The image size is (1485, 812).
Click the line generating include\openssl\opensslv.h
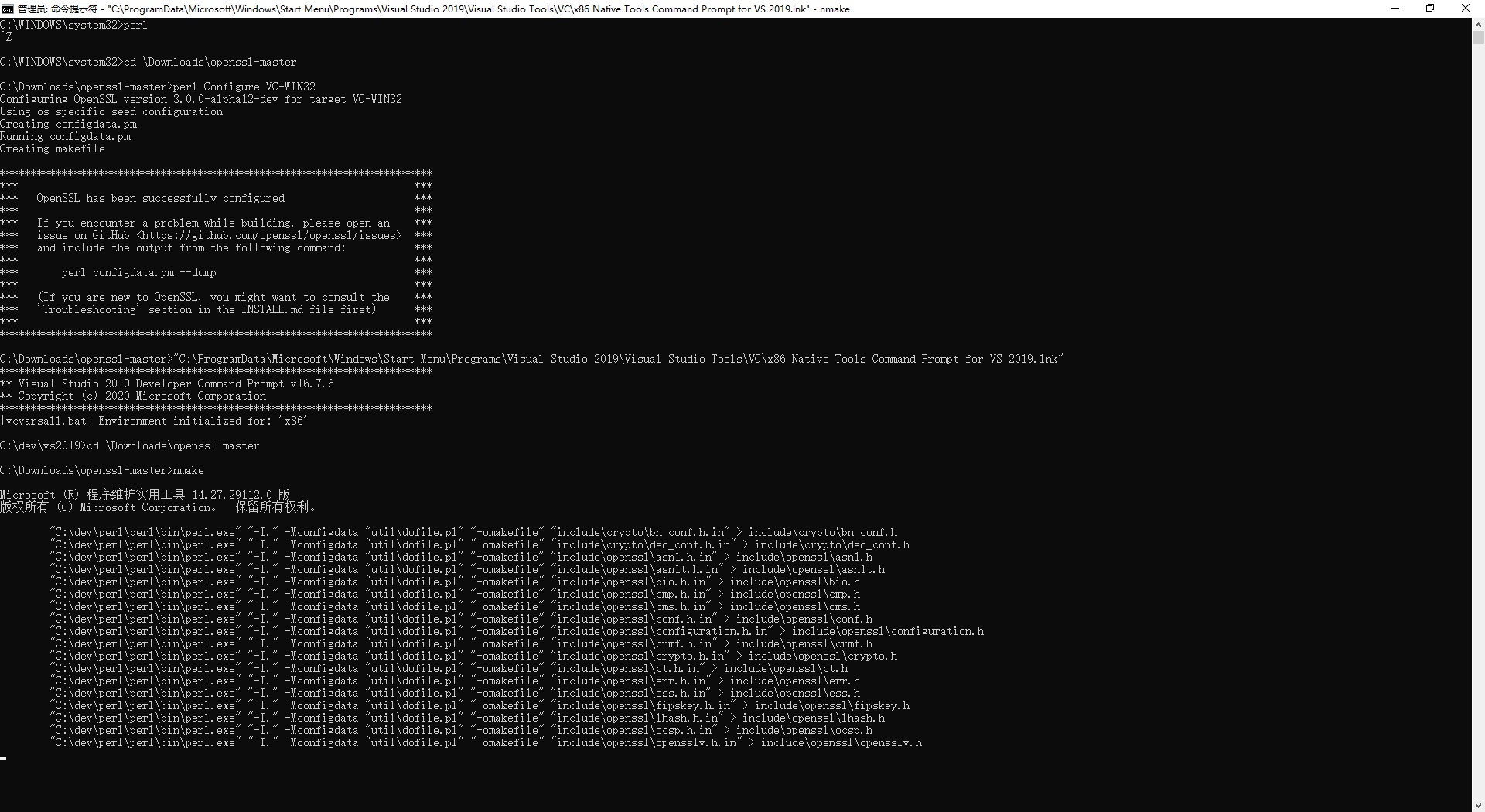coord(486,742)
